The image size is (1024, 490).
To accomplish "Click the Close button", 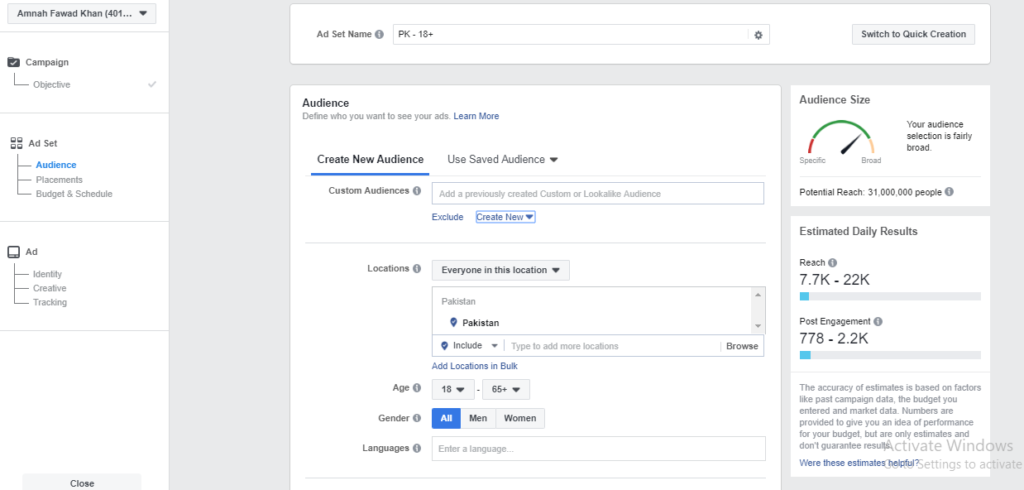I will tap(82, 483).
